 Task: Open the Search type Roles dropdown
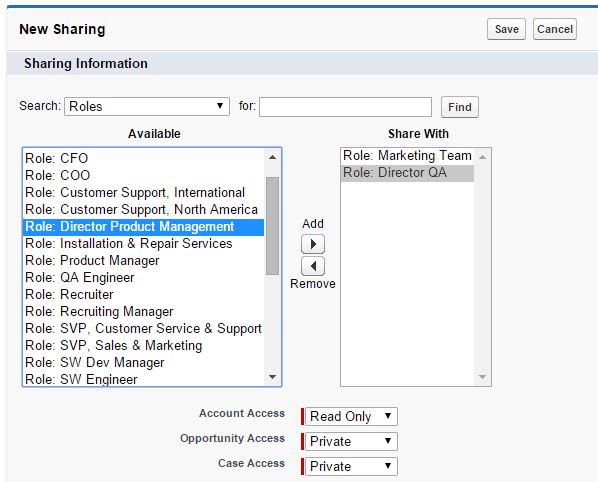(x=147, y=106)
